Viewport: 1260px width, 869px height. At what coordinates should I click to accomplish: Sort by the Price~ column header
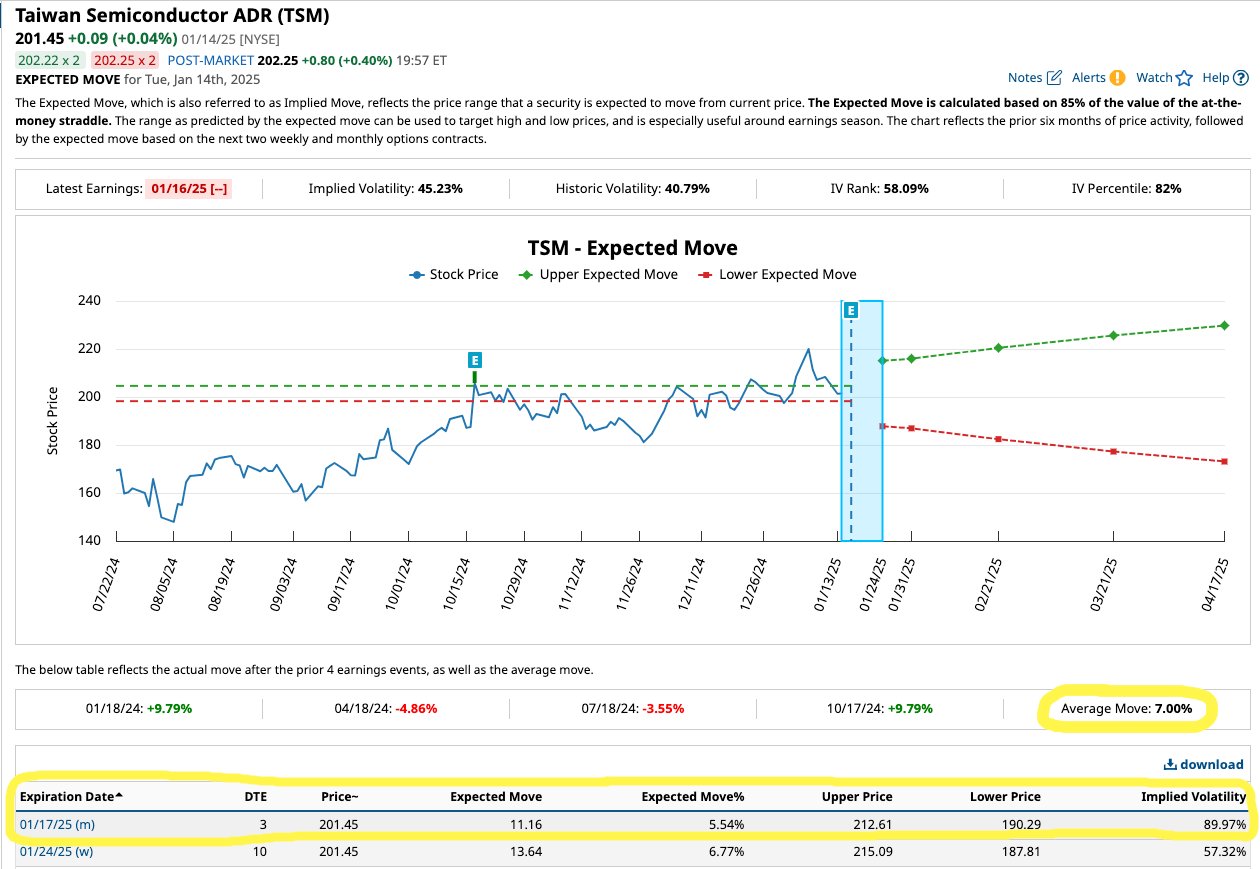339,797
